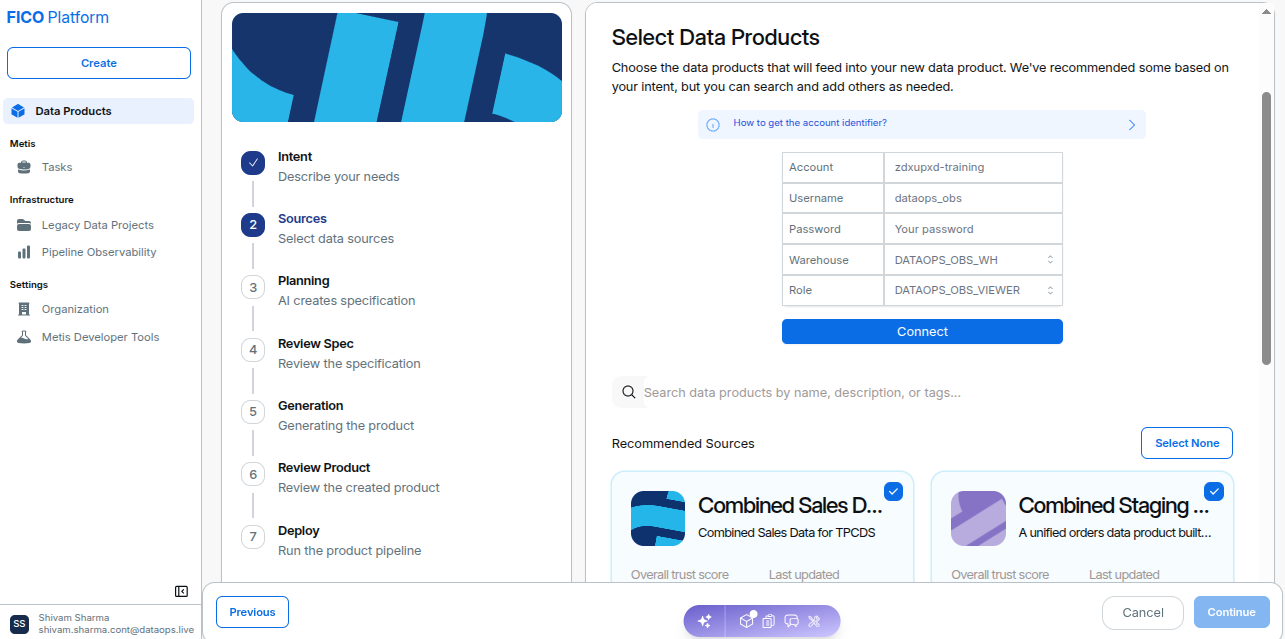The image size is (1285, 639).
Task: Click the Organization building icon
Action: 23,309
